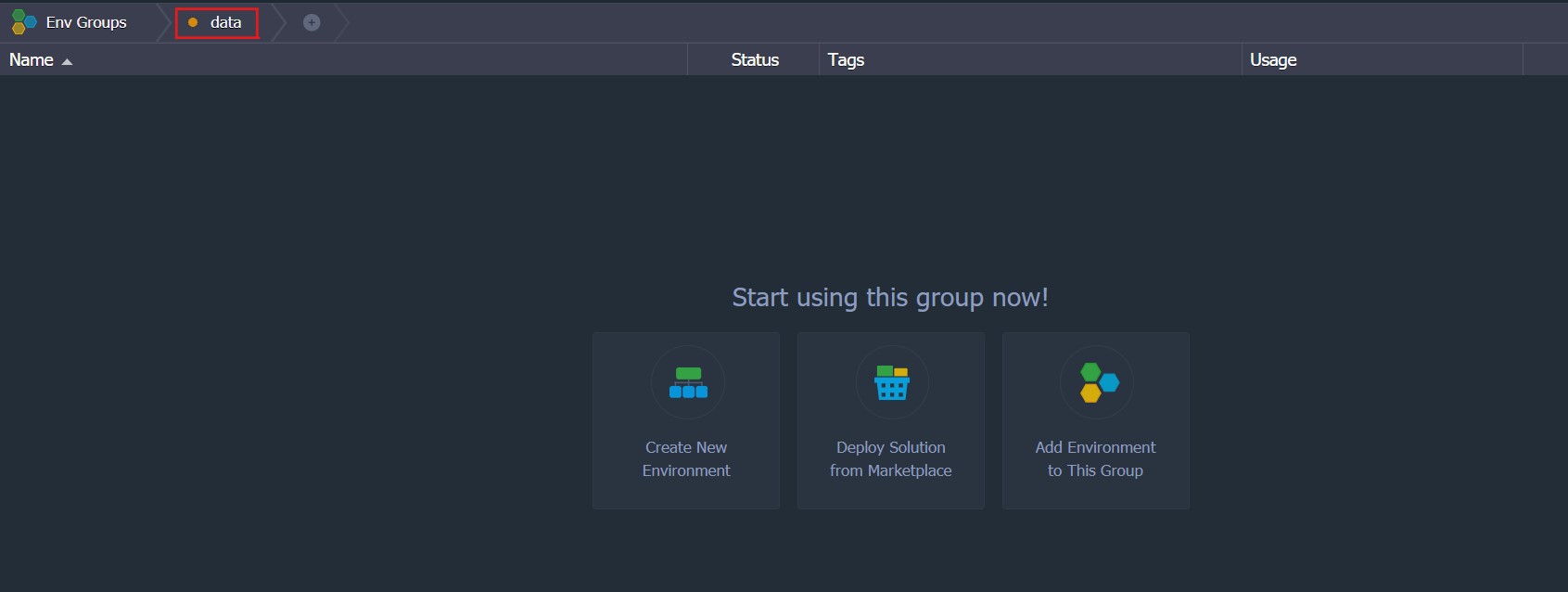Click the Status column header
The width and height of the screenshot is (1568, 592).
click(754, 59)
